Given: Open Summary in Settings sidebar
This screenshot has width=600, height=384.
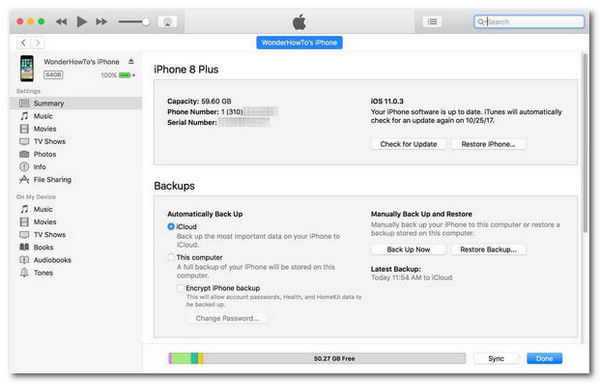Looking at the screenshot, I should coord(76,103).
